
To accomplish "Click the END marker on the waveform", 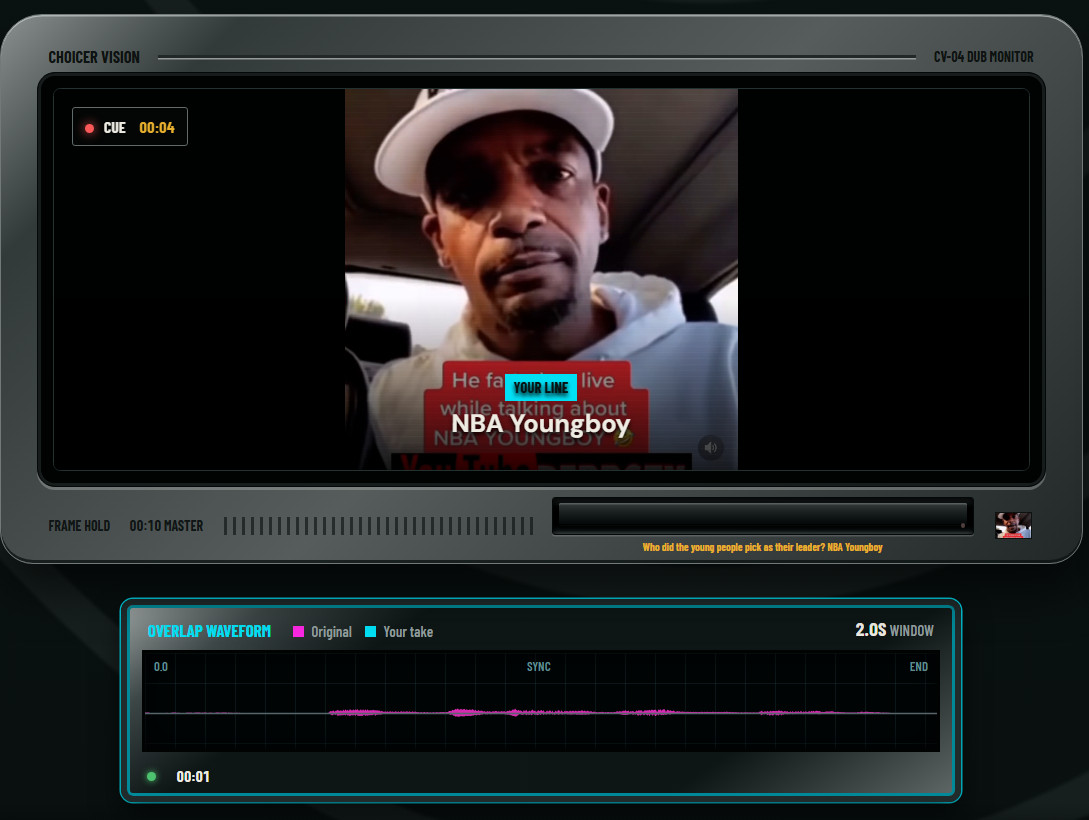I will pyautogui.click(x=919, y=667).
